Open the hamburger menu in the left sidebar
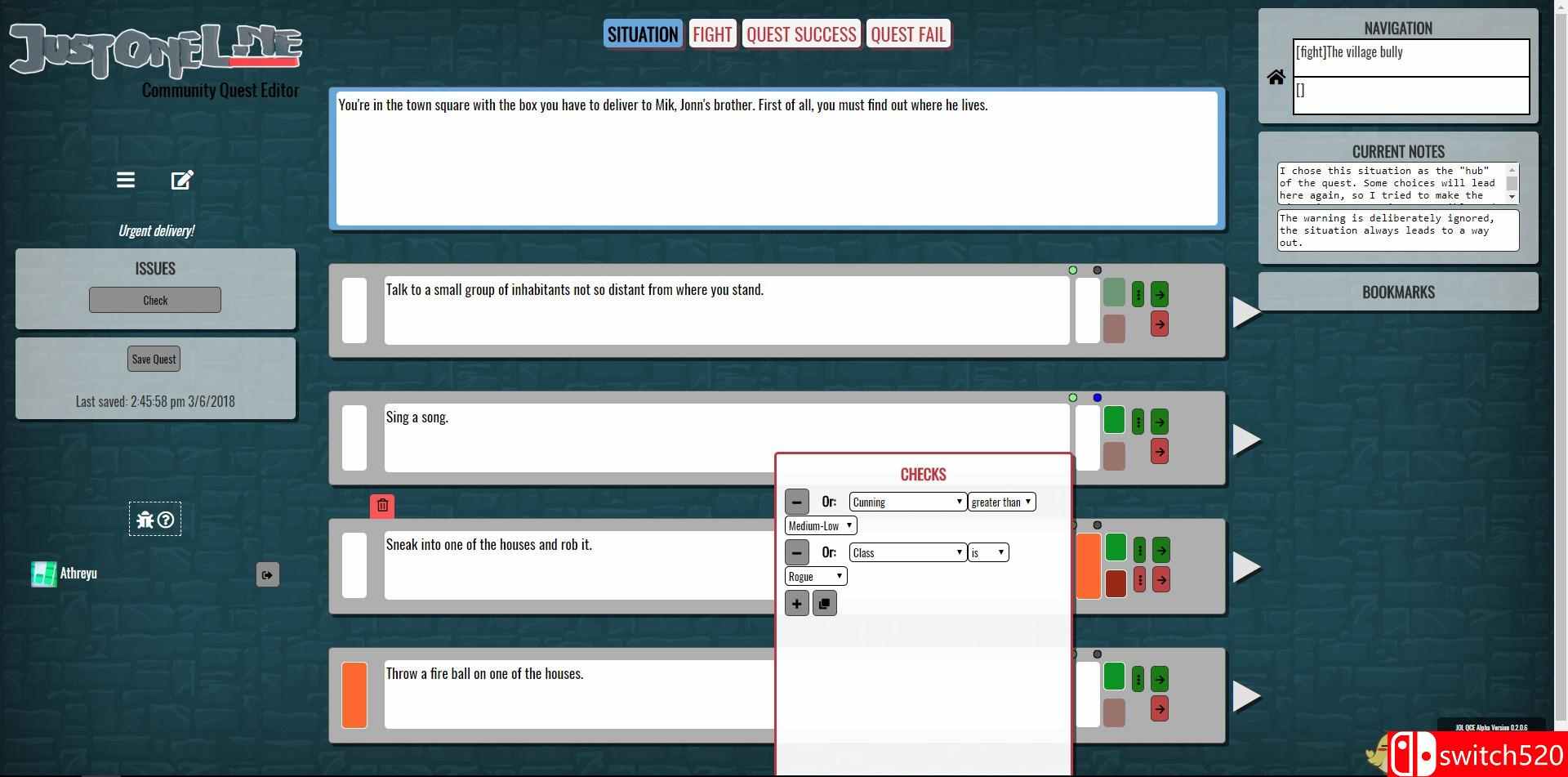This screenshot has width=1568, height=777. click(125, 180)
